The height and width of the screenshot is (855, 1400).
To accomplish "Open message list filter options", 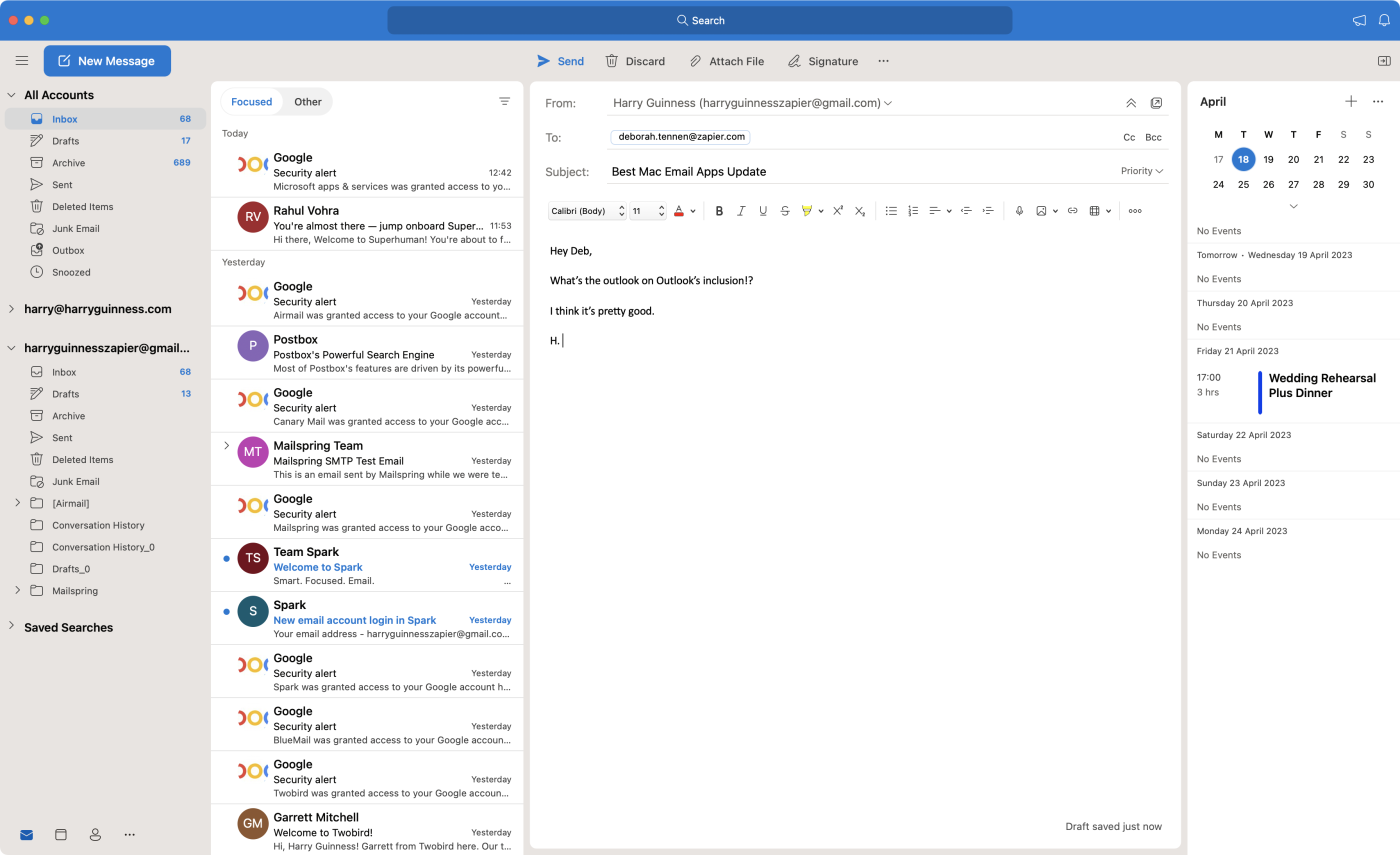I will [x=505, y=101].
